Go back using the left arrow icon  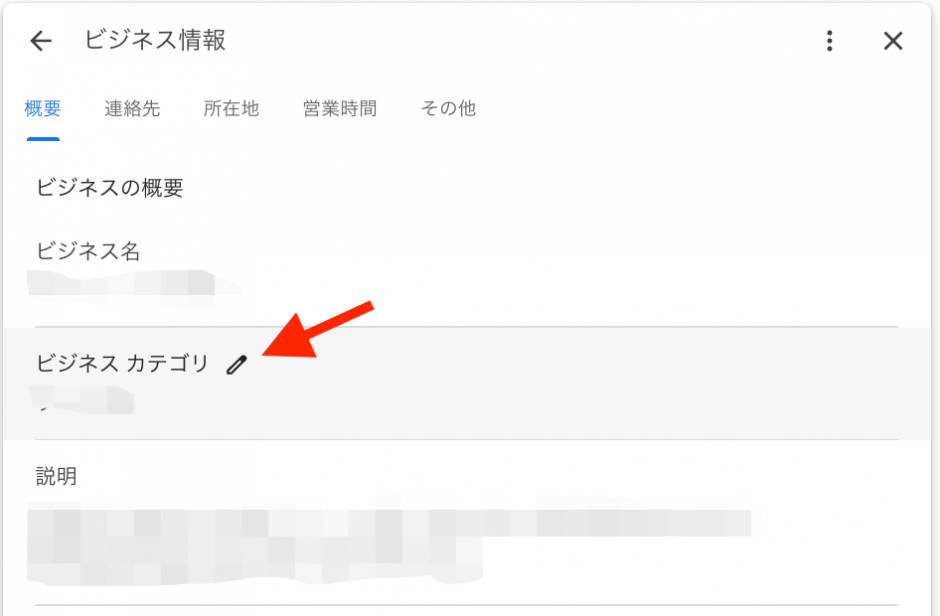[x=41, y=41]
